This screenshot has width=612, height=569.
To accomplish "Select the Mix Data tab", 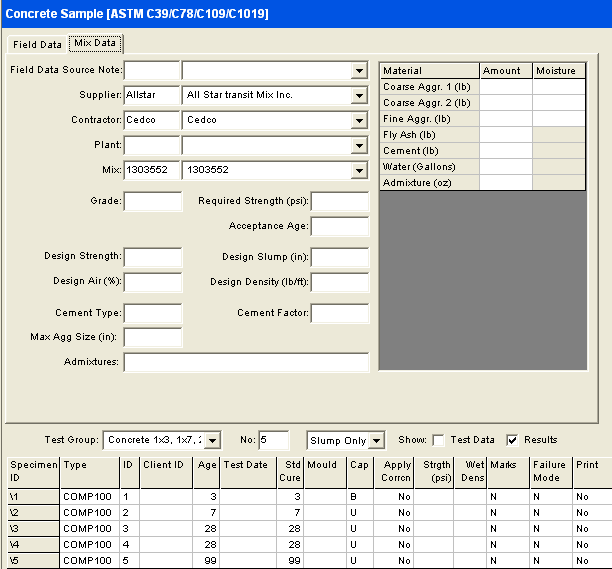I will [95, 44].
